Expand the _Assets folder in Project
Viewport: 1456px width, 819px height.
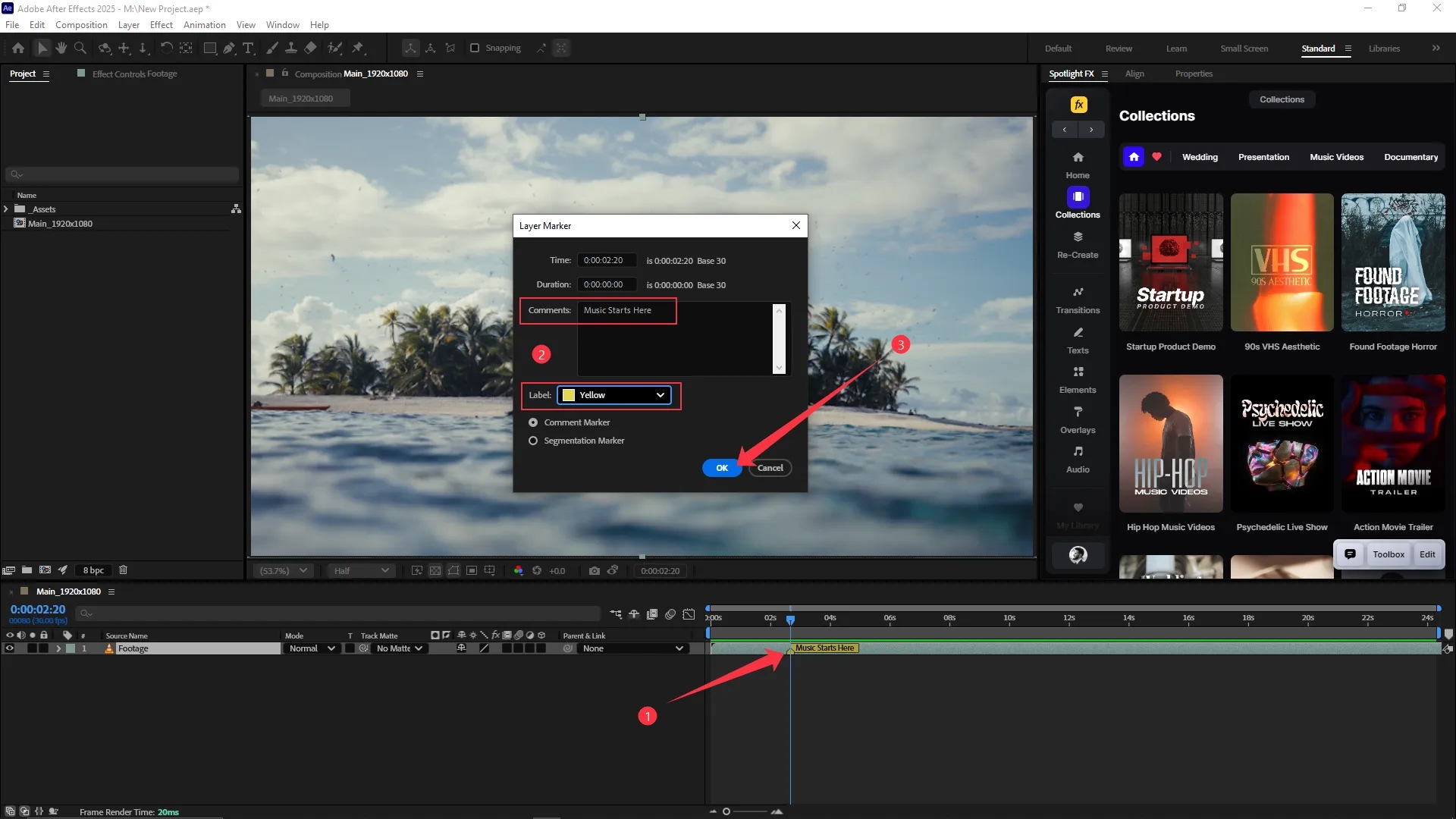(x=6, y=209)
